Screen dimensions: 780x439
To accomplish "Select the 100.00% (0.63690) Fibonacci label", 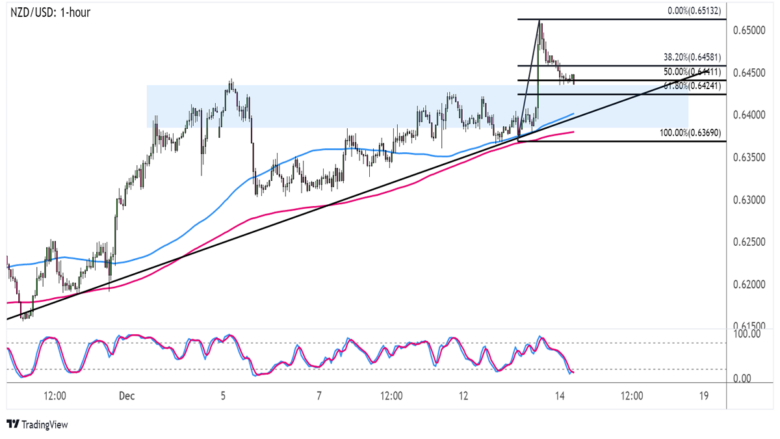I will pos(690,133).
